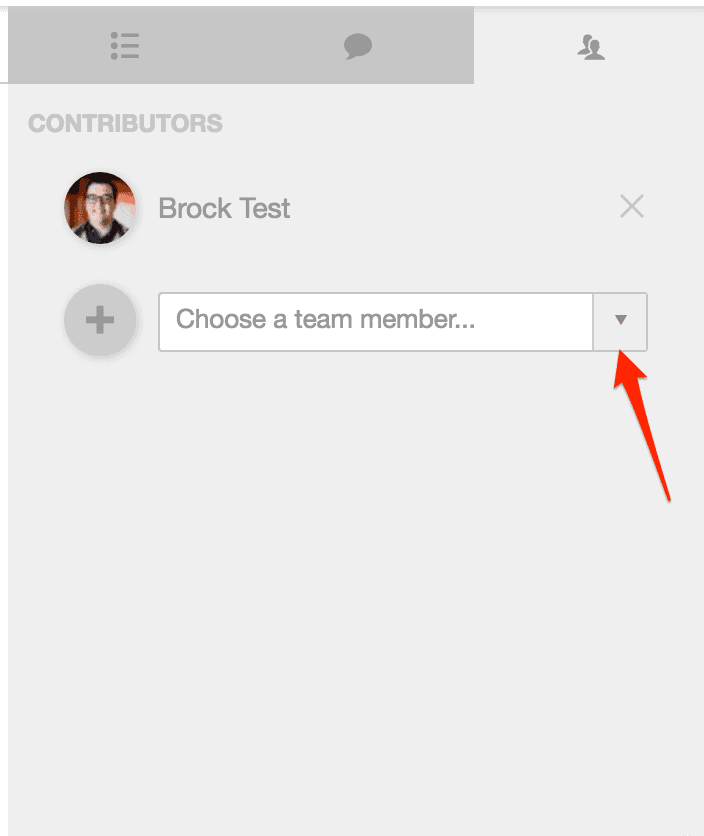Click the CONTRIBUTORS section heading
Viewport: 704px width, 836px height.
(x=125, y=124)
